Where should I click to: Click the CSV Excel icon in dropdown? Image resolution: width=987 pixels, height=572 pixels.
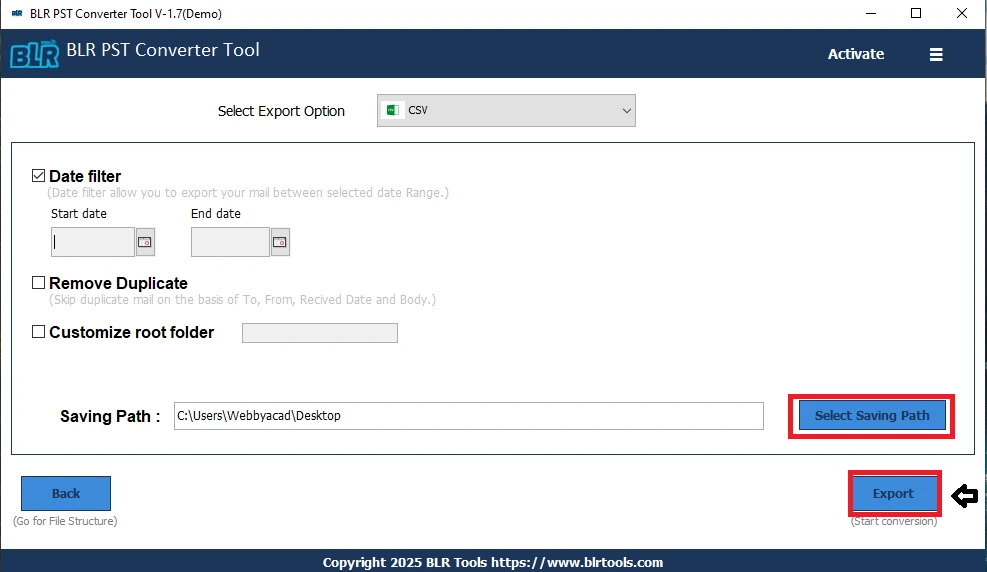(x=393, y=110)
